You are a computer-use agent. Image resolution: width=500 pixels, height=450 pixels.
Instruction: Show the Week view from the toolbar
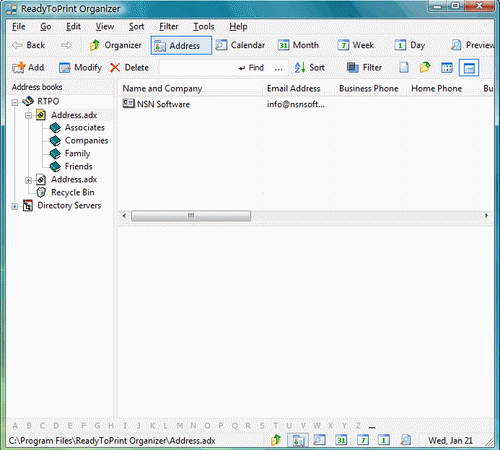355,45
